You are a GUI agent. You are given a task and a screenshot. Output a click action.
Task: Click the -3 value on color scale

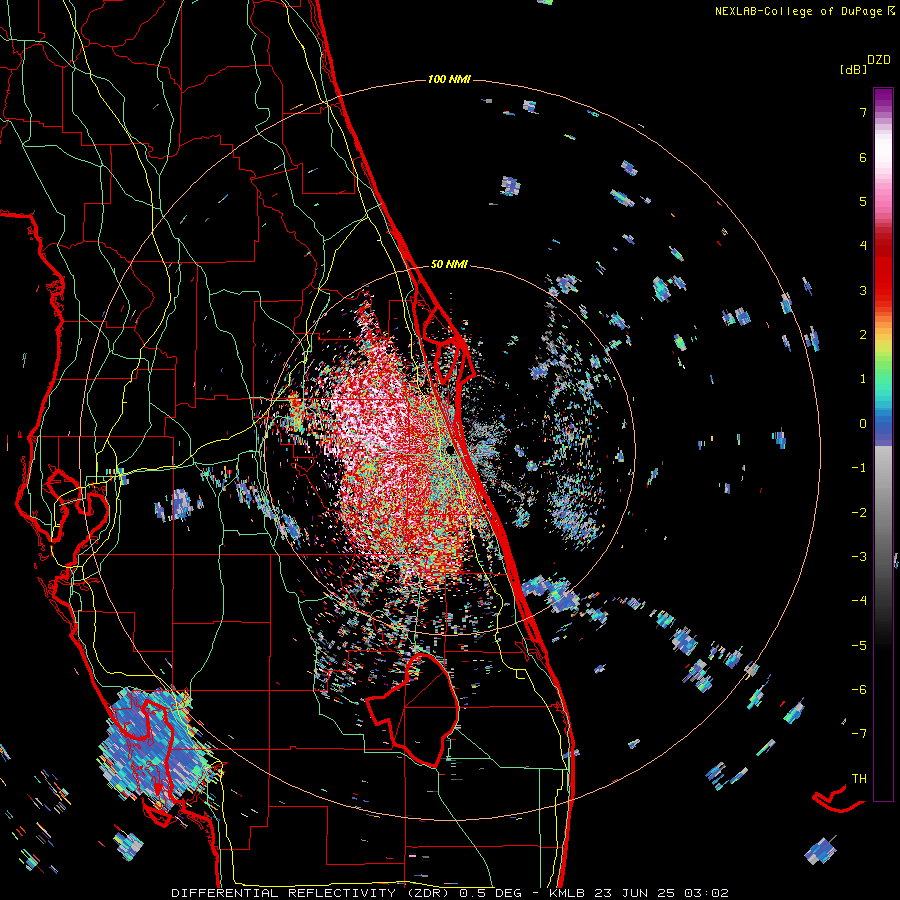pyautogui.click(x=859, y=557)
